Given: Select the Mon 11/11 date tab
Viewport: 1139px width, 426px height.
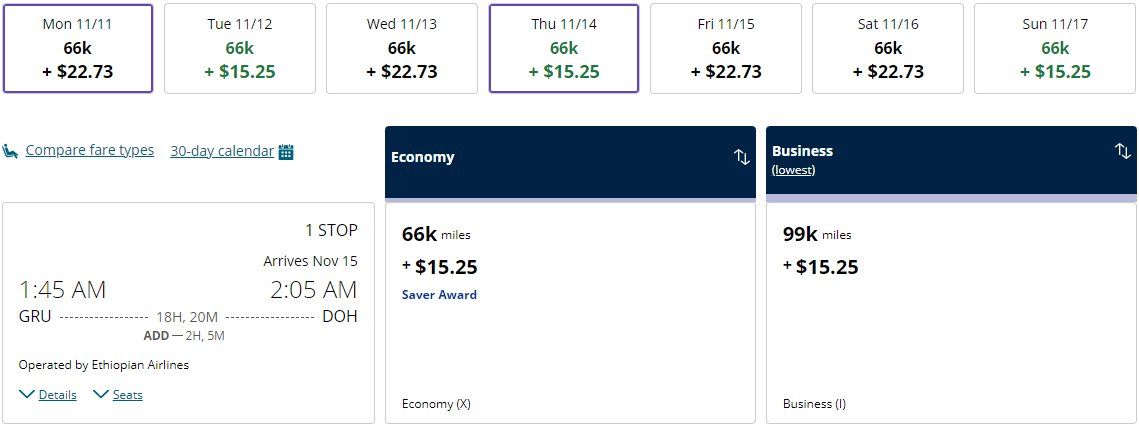Looking at the screenshot, I should [78, 49].
